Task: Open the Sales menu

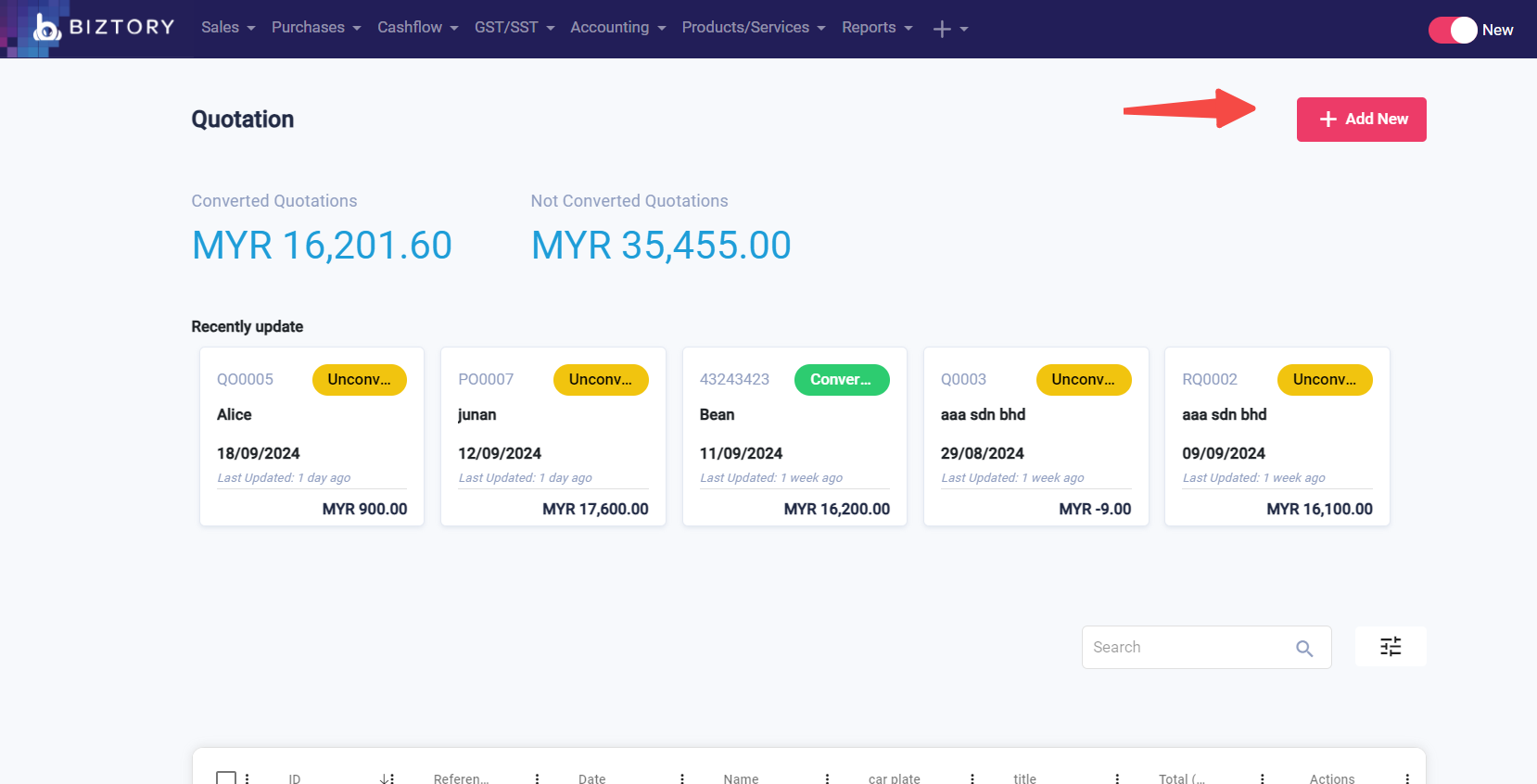Action: (x=228, y=28)
